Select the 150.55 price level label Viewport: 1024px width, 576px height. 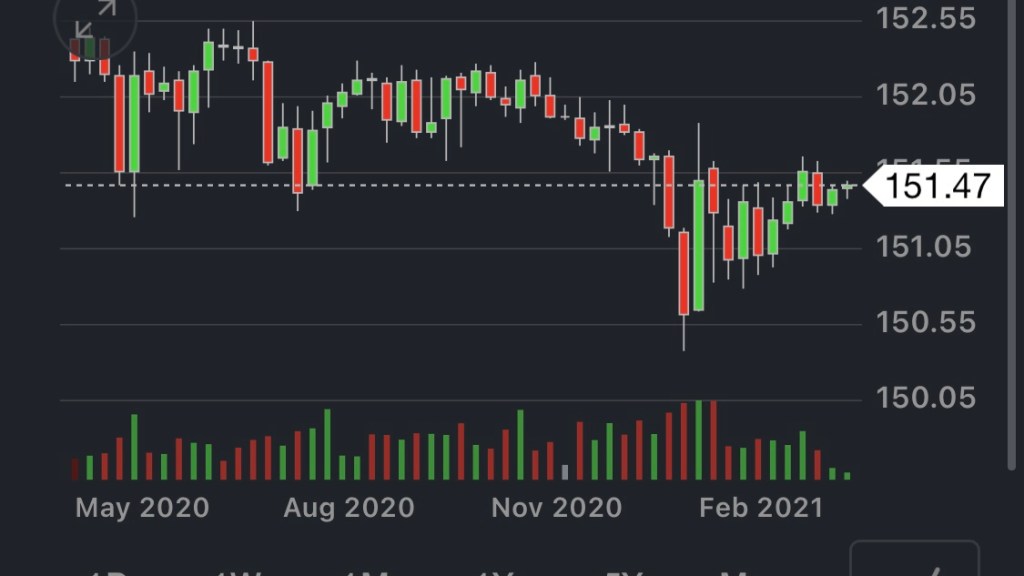(926, 322)
